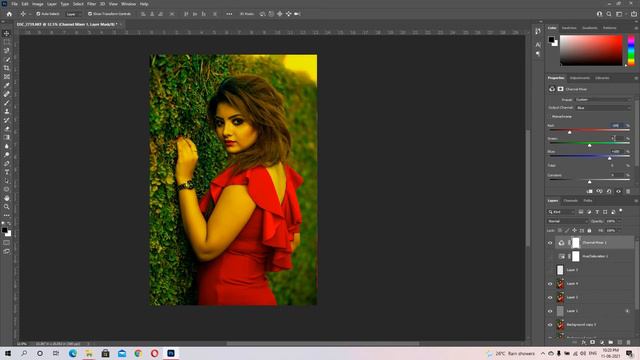Hide the Channel Mixer 1 layer

pyautogui.click(x=550, y=243)
